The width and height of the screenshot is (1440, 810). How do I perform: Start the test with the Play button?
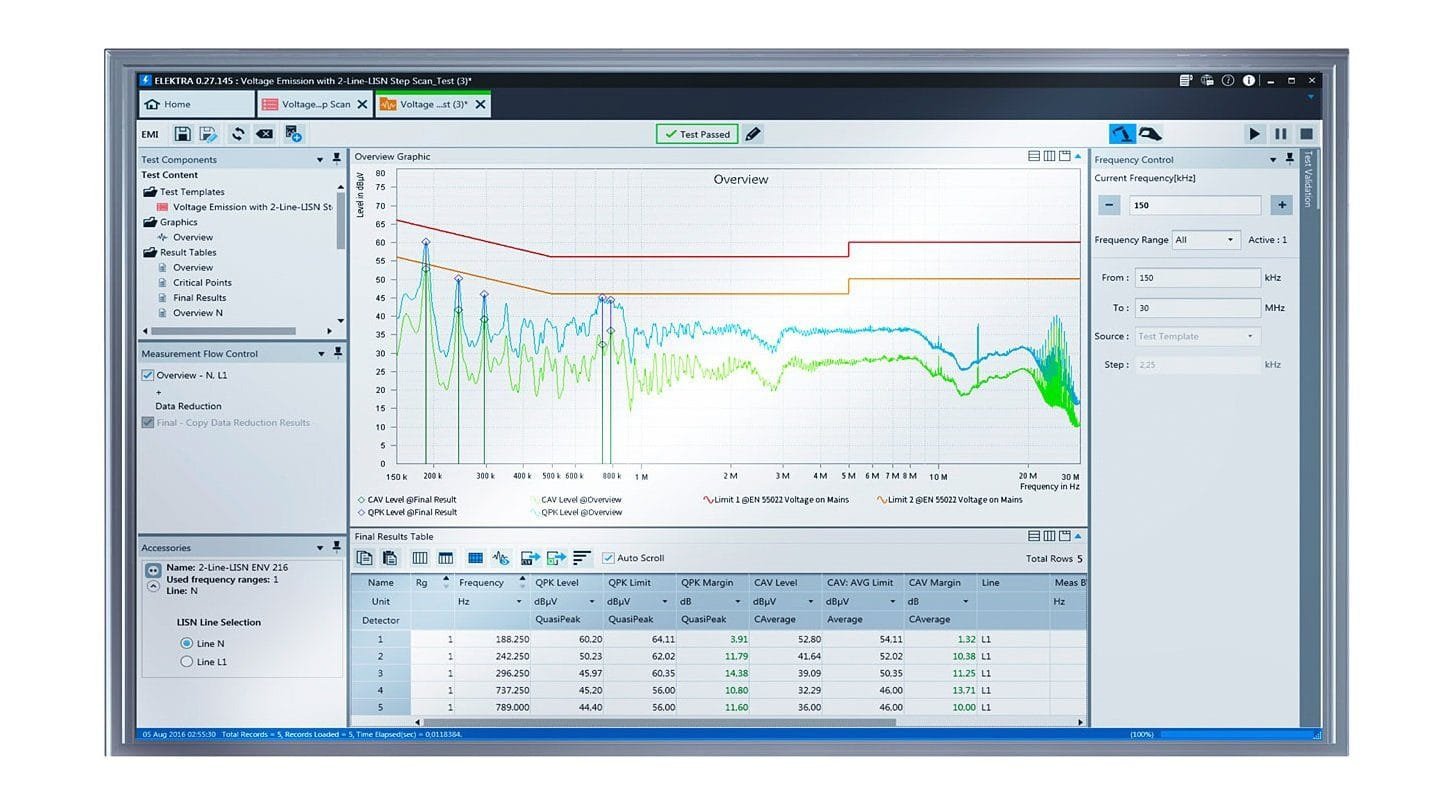pos(1255,133)
